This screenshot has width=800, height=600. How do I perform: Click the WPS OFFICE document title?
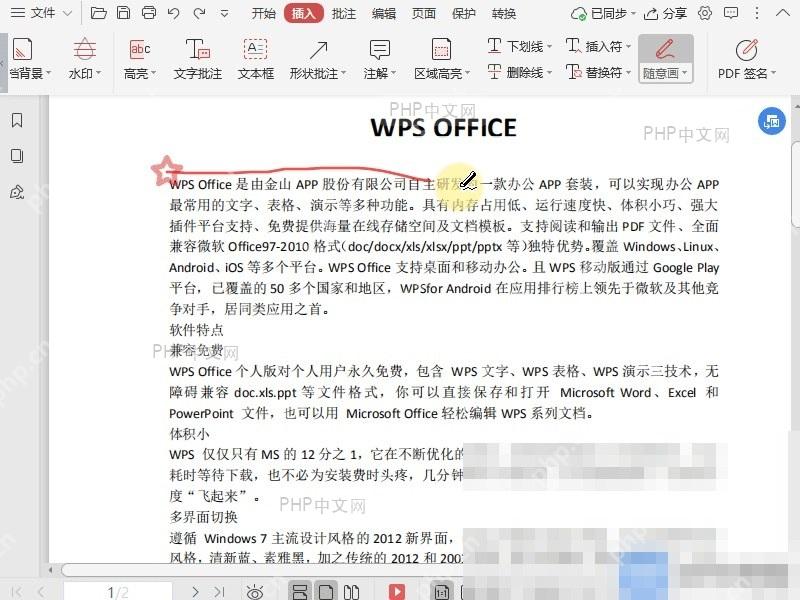pyautogui.click(x=443, y=128)
